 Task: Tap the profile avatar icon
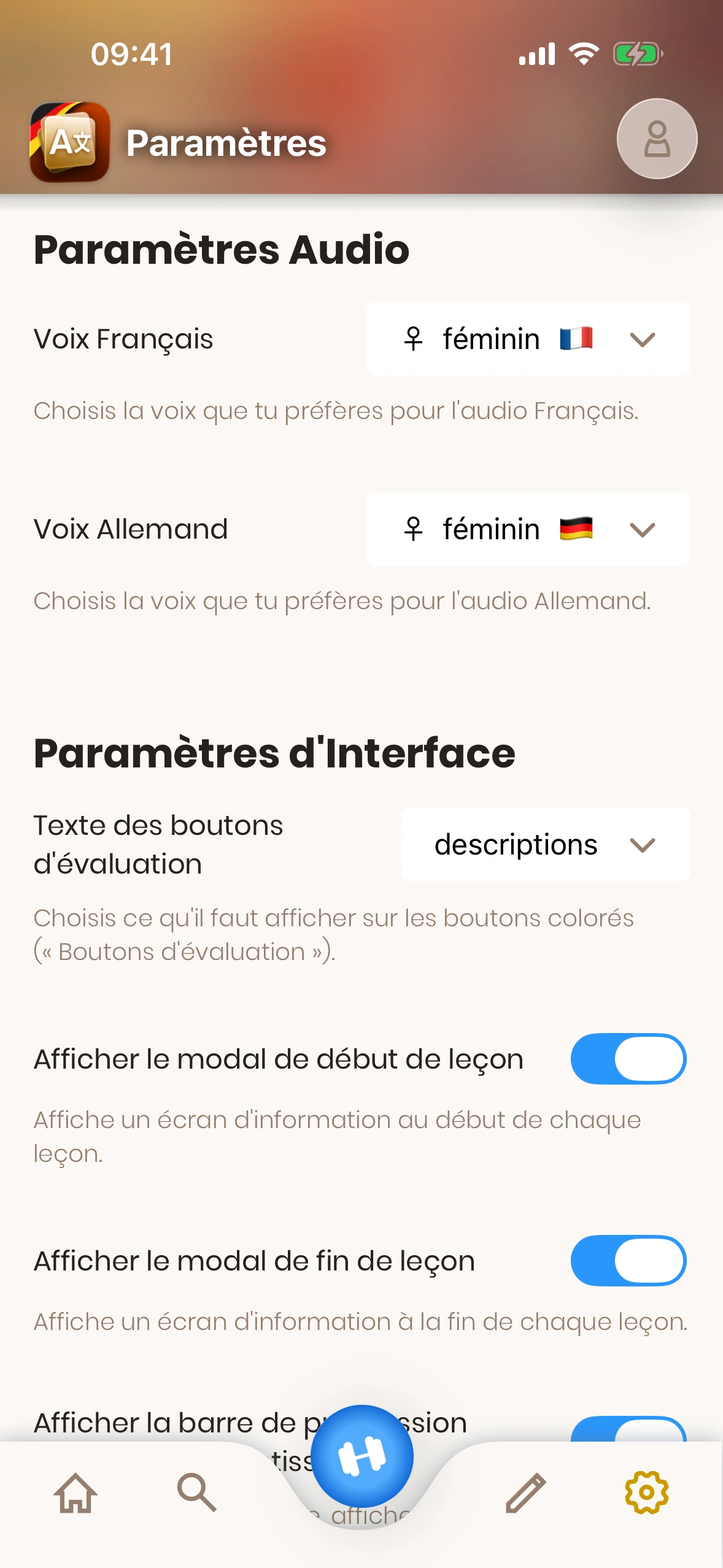coord(657,139)
